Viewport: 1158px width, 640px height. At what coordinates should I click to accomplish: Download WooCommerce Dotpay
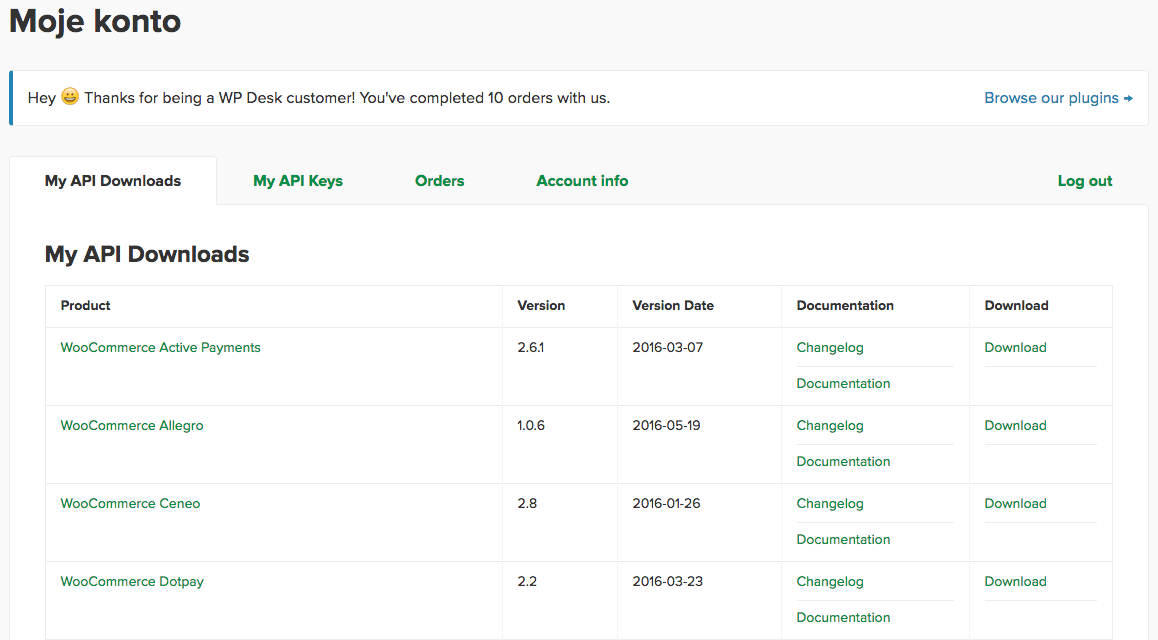point(1015,582)
